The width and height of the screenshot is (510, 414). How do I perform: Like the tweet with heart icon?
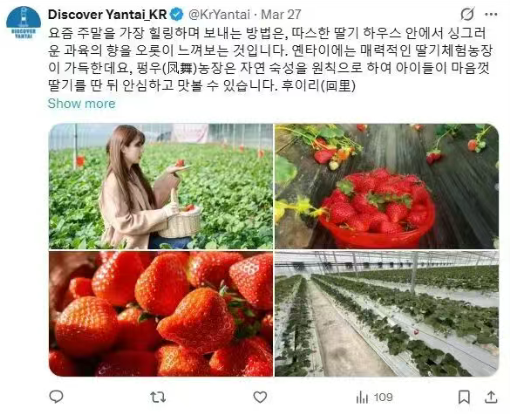click(x=260, y=397)
